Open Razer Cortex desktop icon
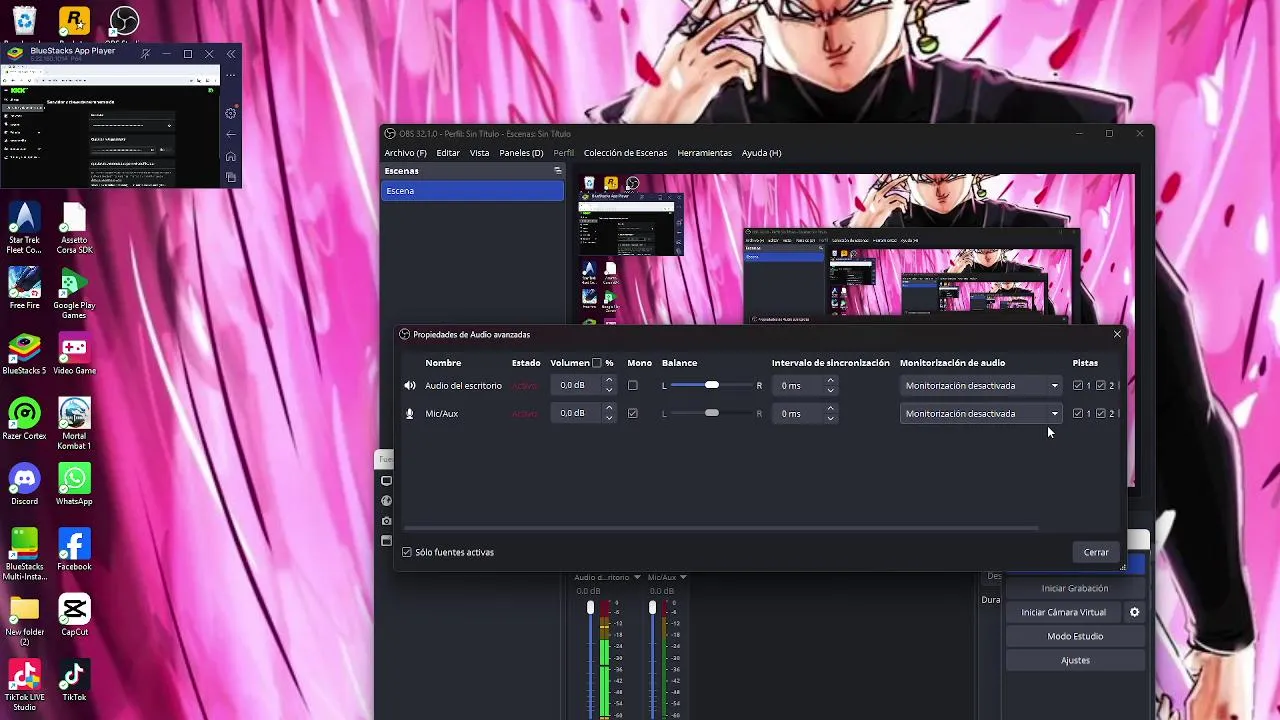The height and width of the screenshot is (720, 1280). click(x=24, y=419)
